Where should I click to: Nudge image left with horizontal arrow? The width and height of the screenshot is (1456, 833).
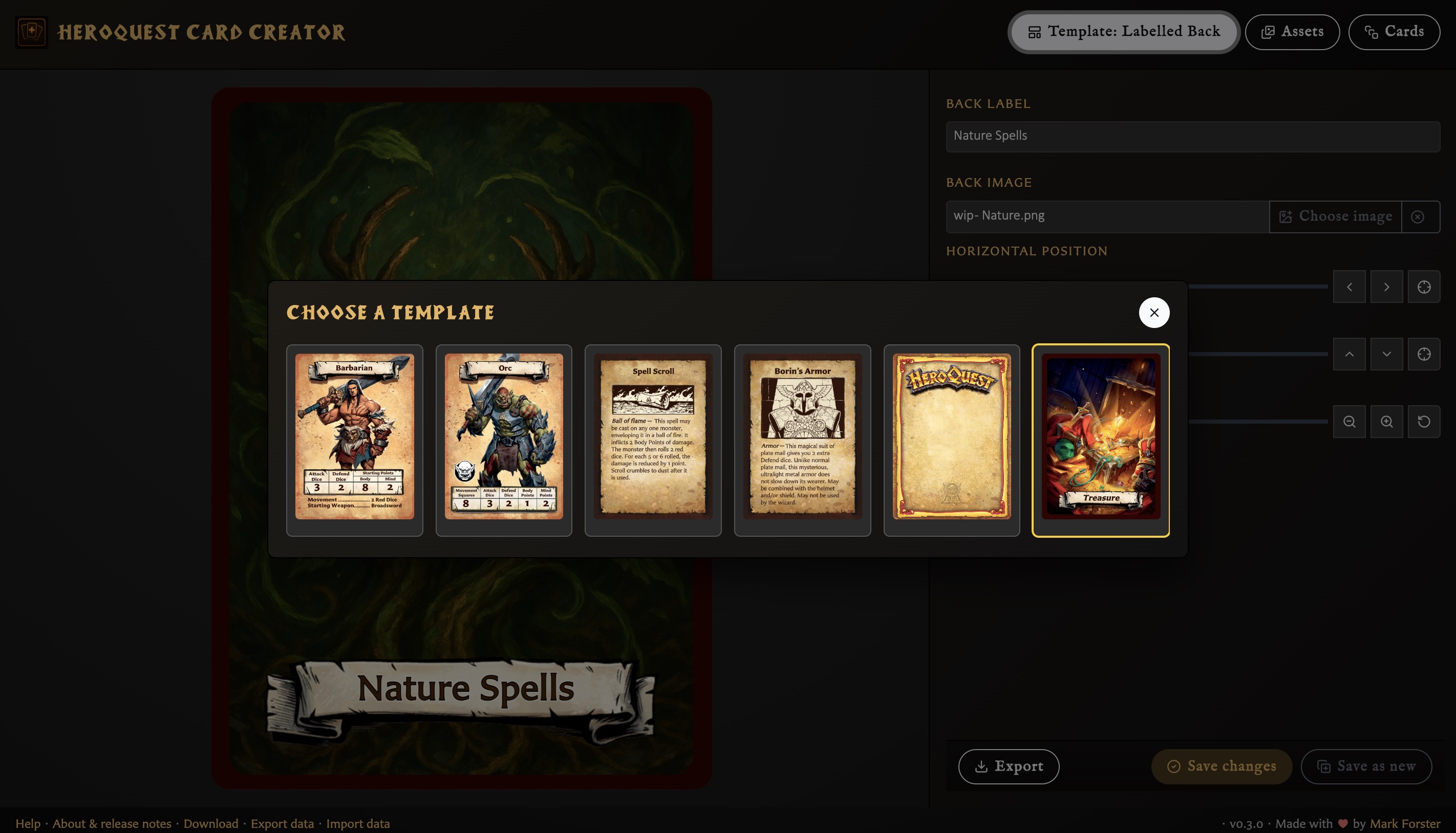(x=1350, y=287)
